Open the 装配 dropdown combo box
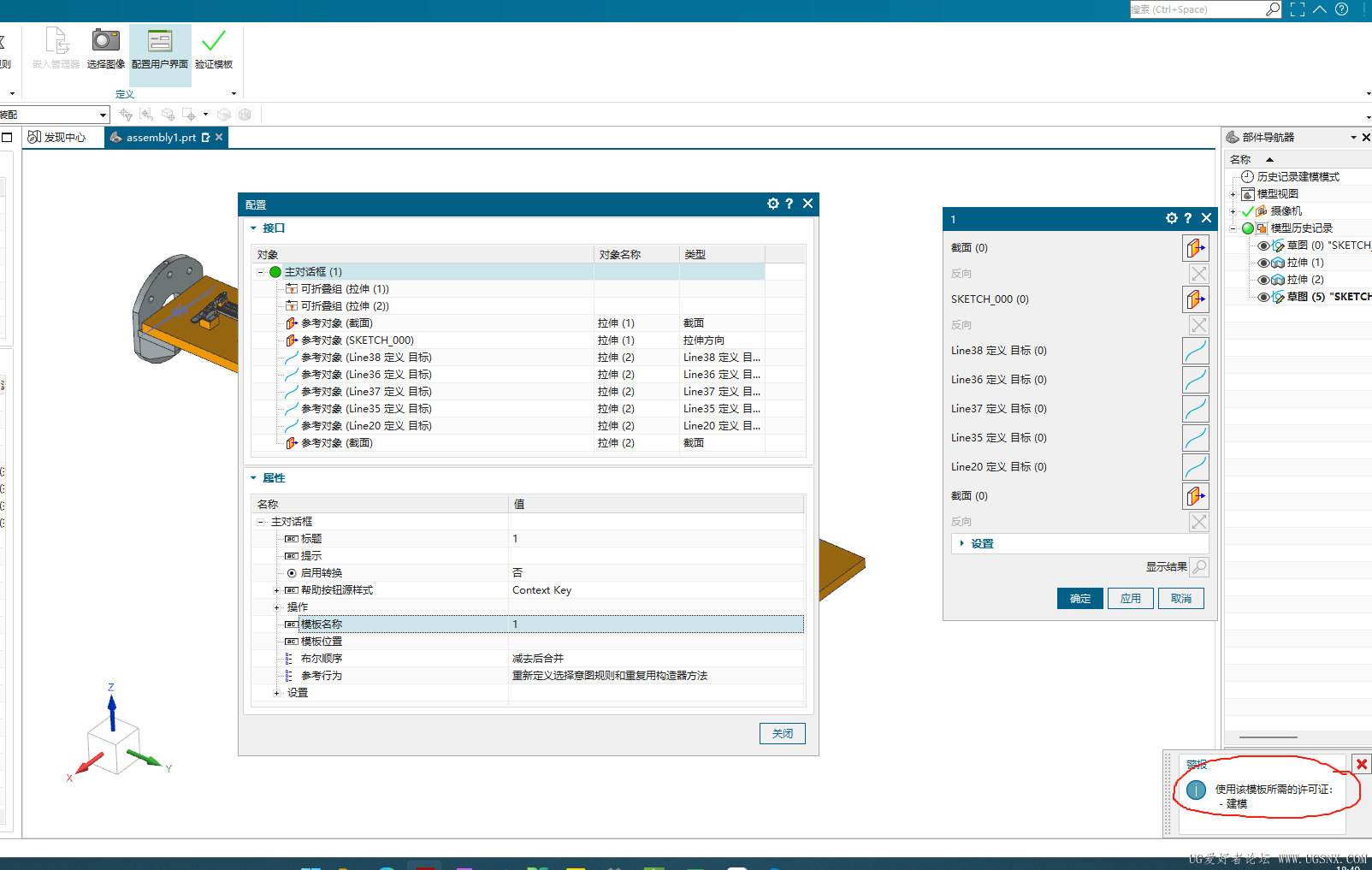The image size is (1372, 870). [x=55, y=115]
